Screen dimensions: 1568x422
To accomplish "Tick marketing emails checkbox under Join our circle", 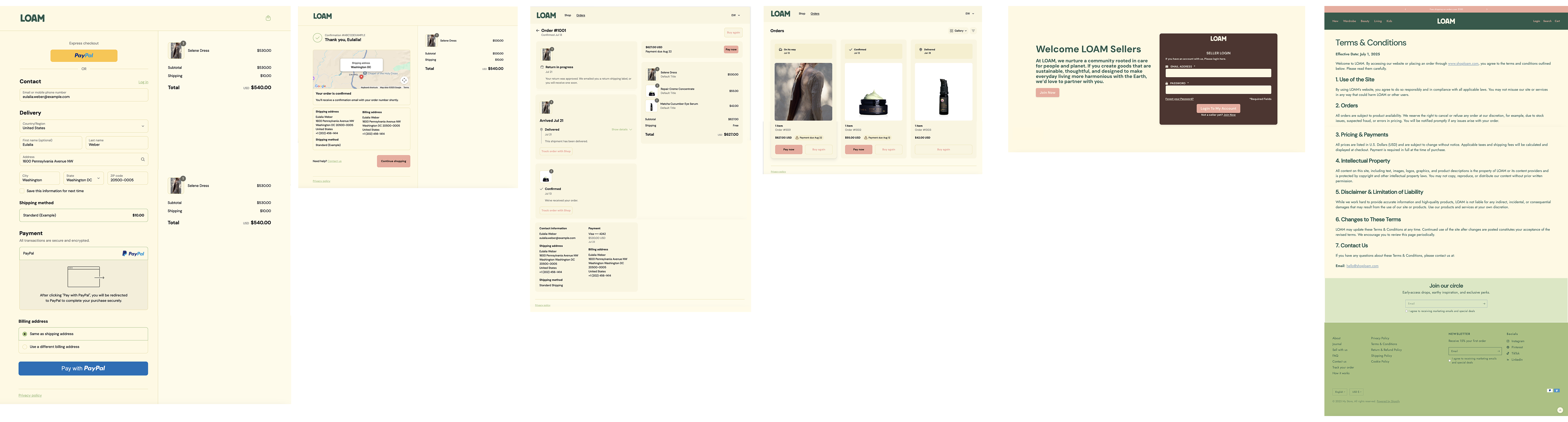I will click(x=1407, y=311).
